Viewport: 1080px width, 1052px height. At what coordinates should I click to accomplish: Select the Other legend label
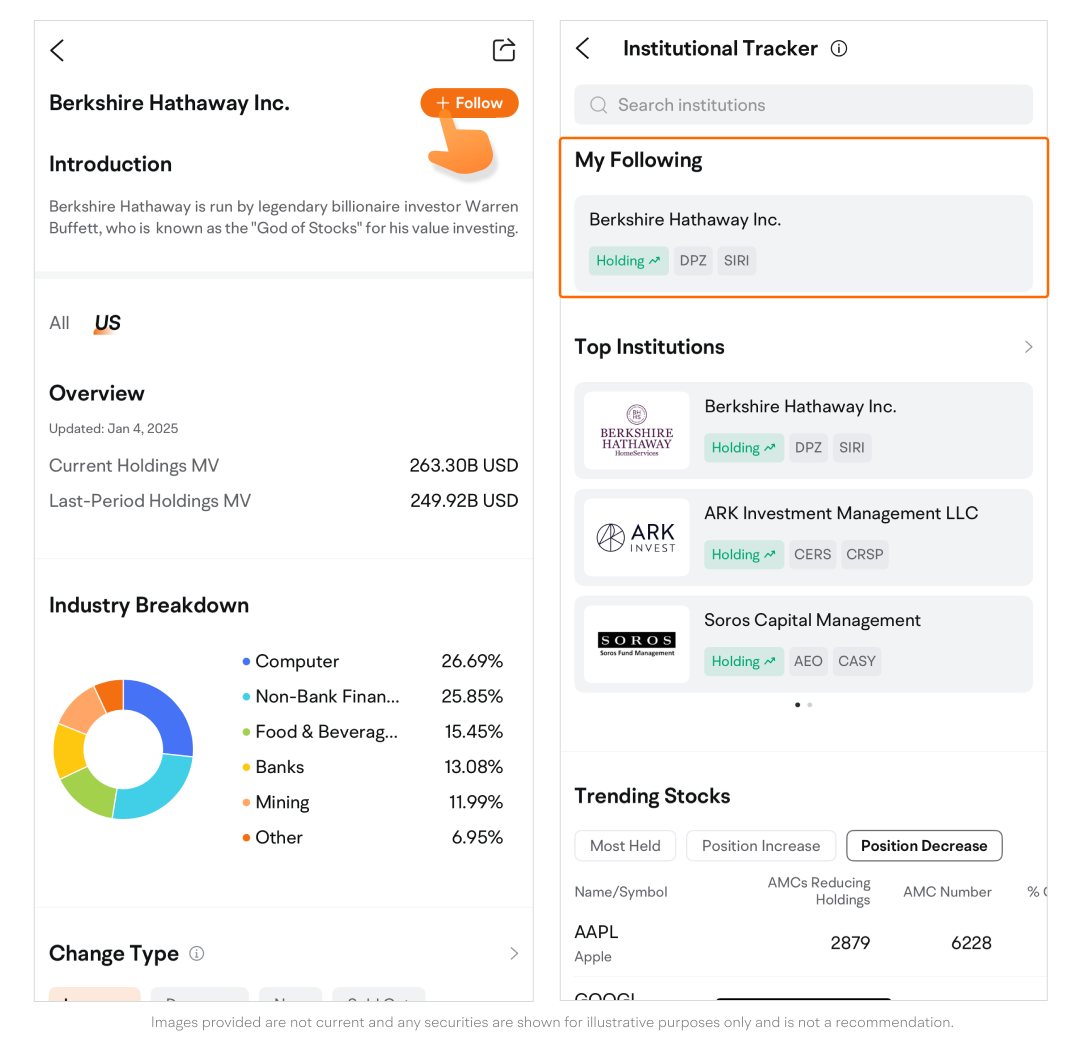[279, 837]
